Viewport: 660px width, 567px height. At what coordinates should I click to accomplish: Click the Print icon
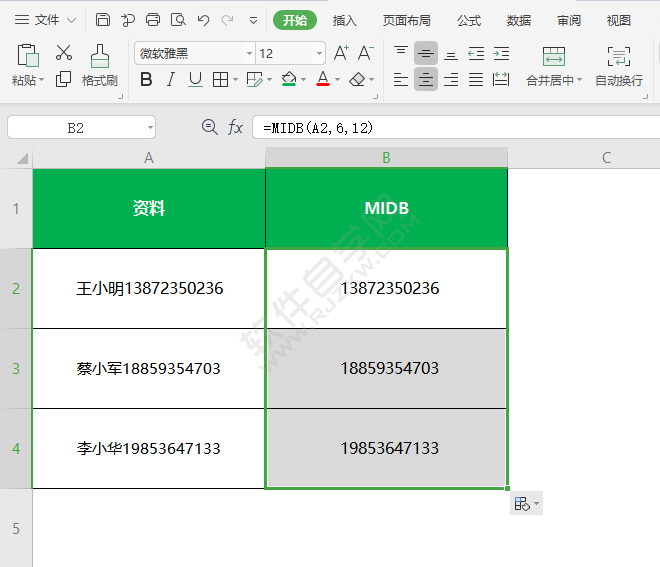pyautogui.click(x=153, y=20)
